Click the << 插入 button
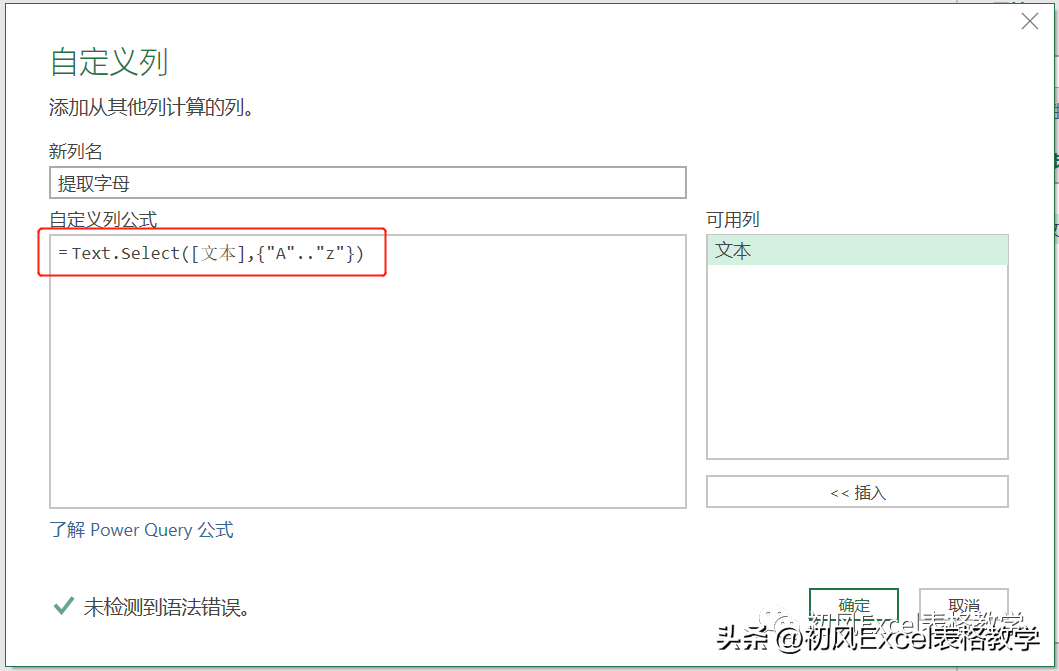The height and width of the screenshot is (671, 1059). [857, 492]
